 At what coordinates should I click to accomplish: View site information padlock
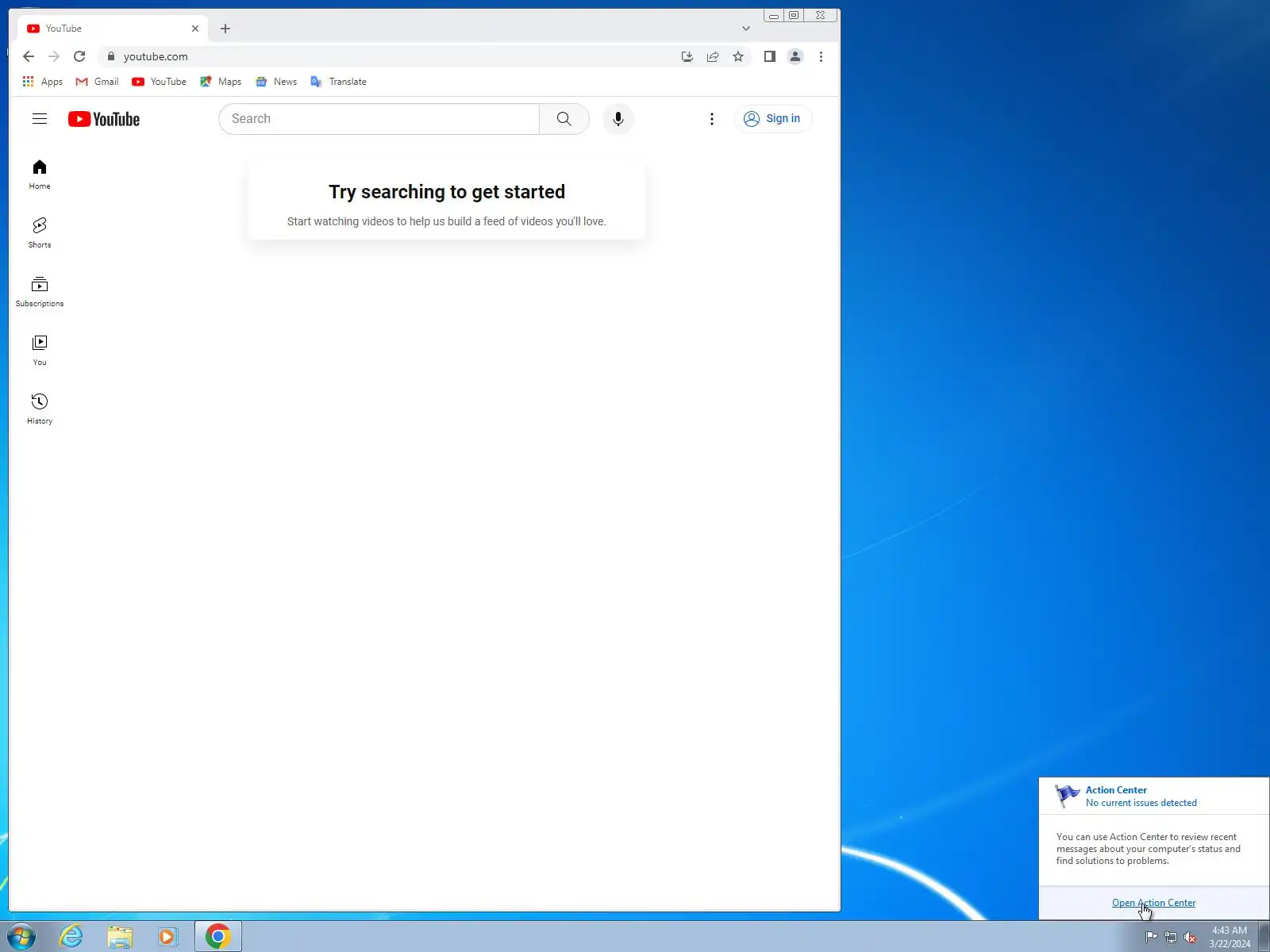pos(111,56)
